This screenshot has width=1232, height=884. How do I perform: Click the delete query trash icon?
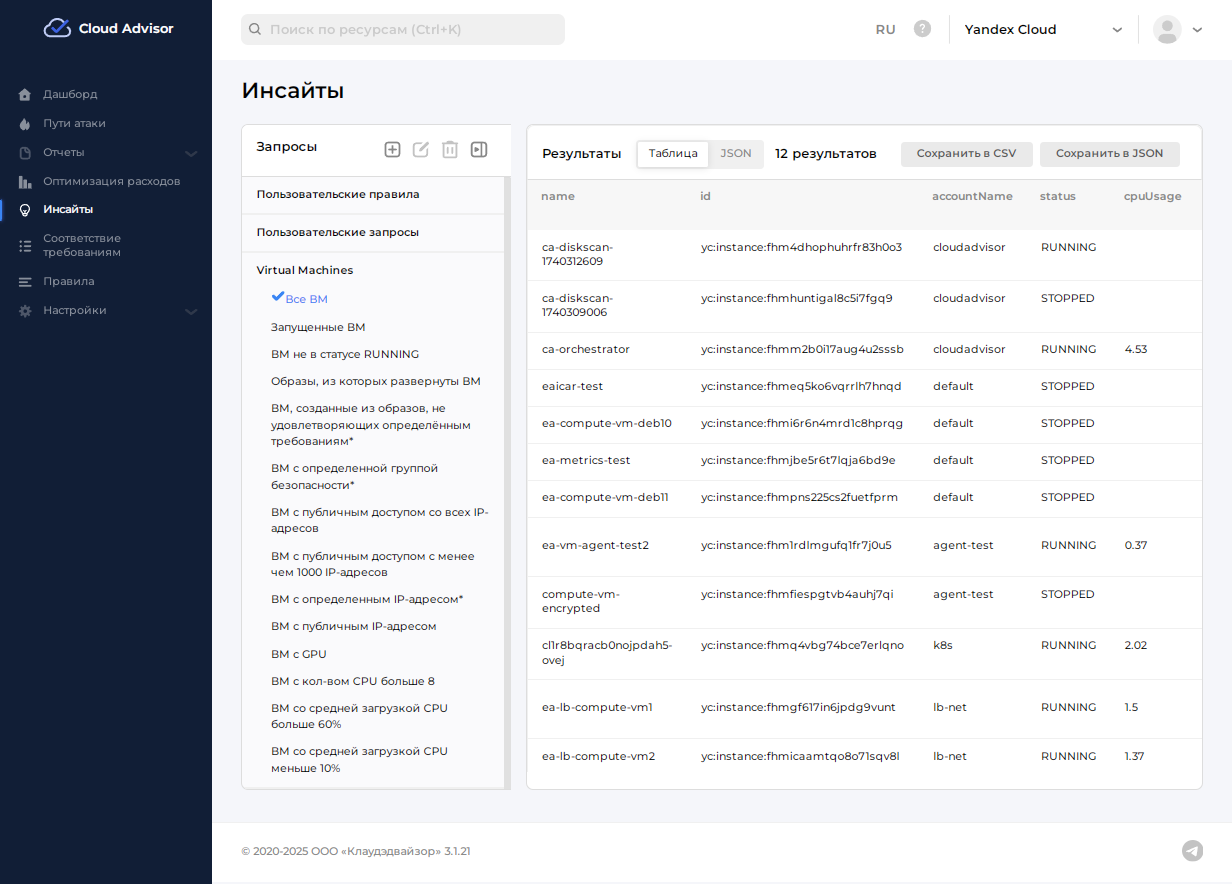[x=450, y=149]
